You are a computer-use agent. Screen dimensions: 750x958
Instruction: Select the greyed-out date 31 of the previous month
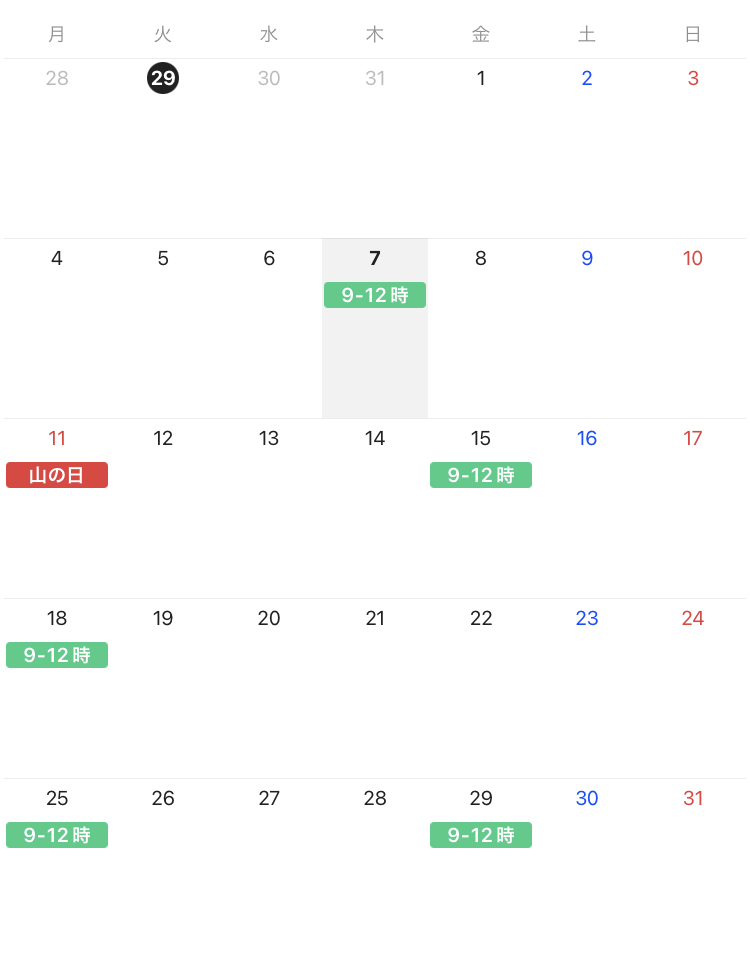(x=375, y=78)
